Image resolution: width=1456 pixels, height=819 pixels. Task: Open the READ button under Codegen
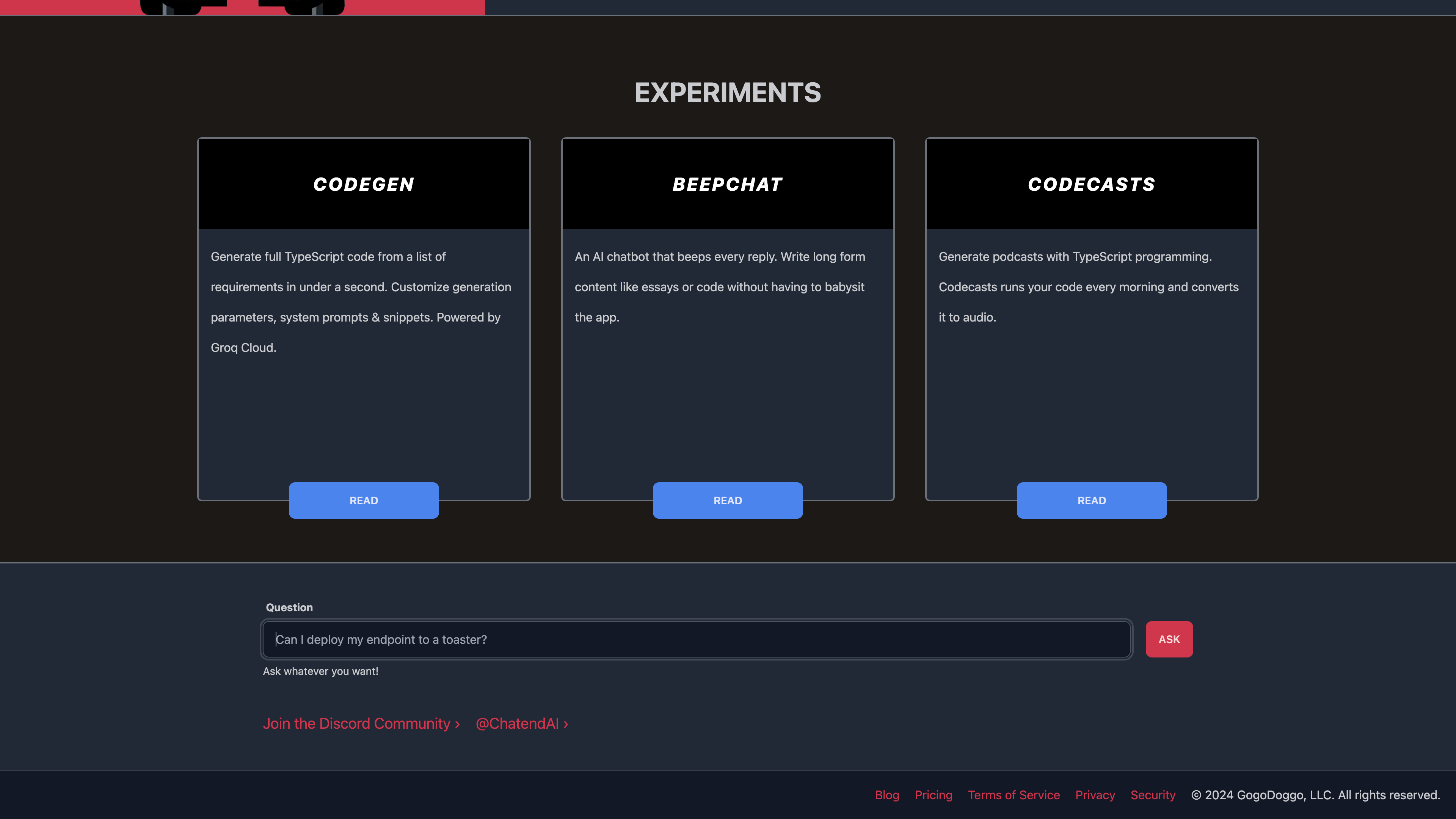(x=364, y=500)
